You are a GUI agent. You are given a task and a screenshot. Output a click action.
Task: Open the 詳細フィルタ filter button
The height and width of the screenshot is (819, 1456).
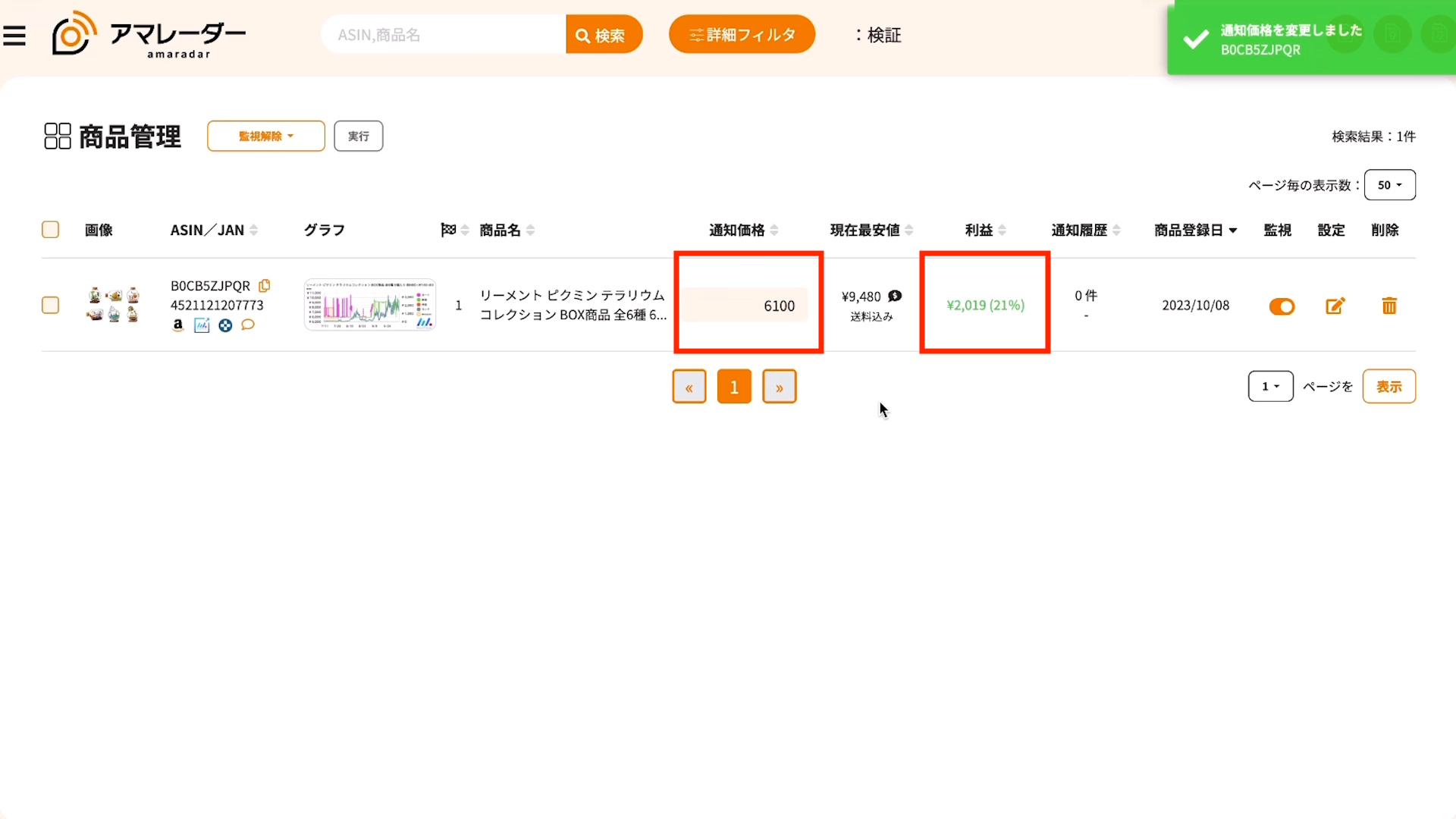742,35
